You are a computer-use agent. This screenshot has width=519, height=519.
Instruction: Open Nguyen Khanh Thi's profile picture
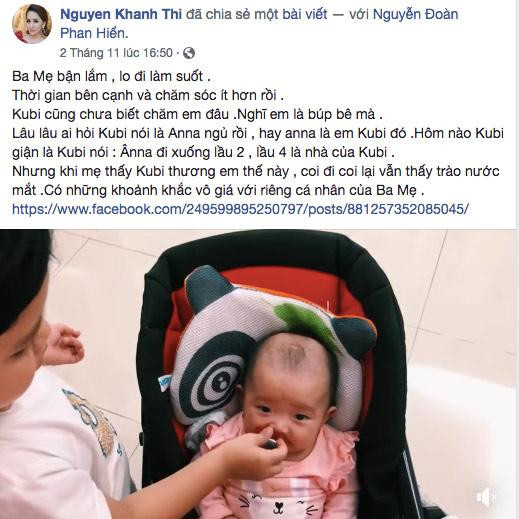pyautogui.click(x=32, y=24)
